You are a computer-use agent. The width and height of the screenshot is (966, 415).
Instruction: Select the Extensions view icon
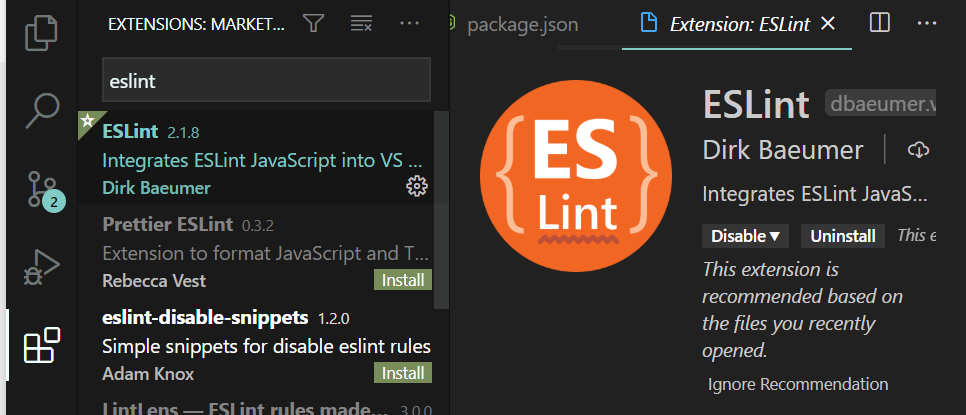[42, 345]
